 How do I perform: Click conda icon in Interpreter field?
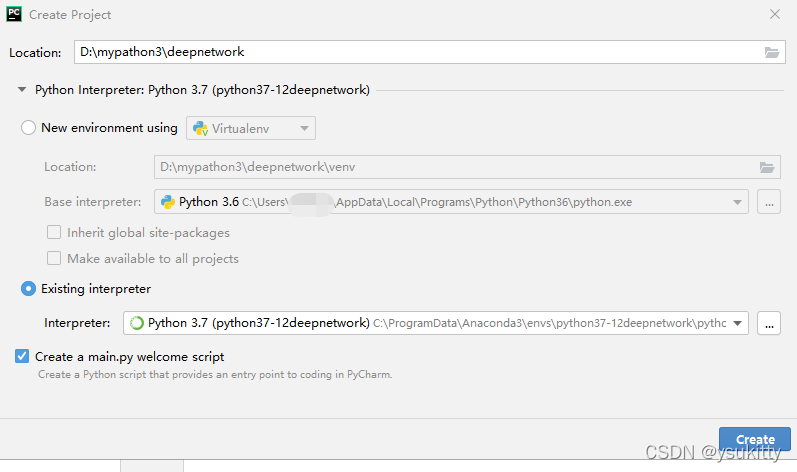coord(137,323)
